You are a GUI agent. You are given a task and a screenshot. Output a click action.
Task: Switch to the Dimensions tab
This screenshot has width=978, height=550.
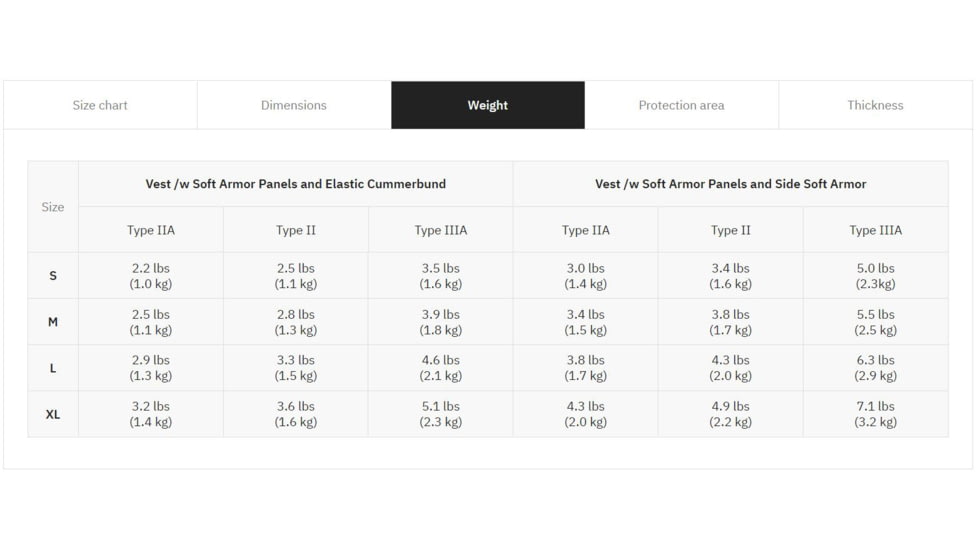[x=294, y=105]
